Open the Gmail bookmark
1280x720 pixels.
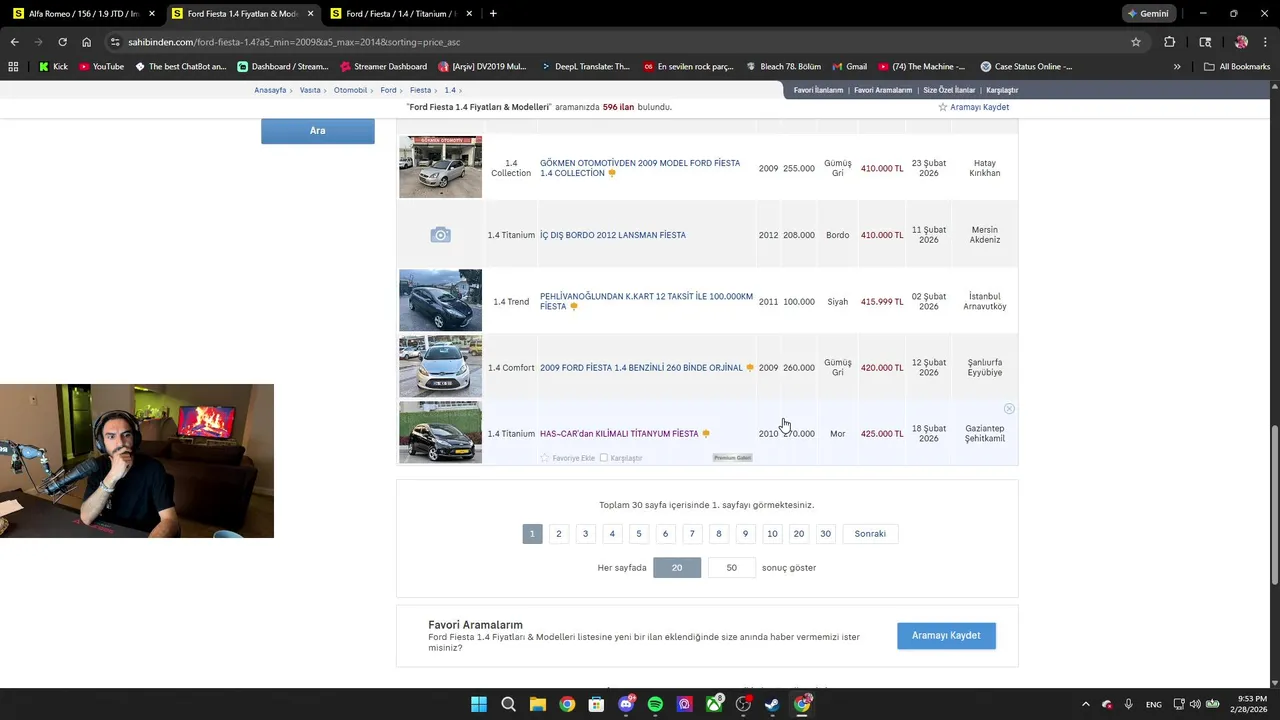(x=849, y=66)
